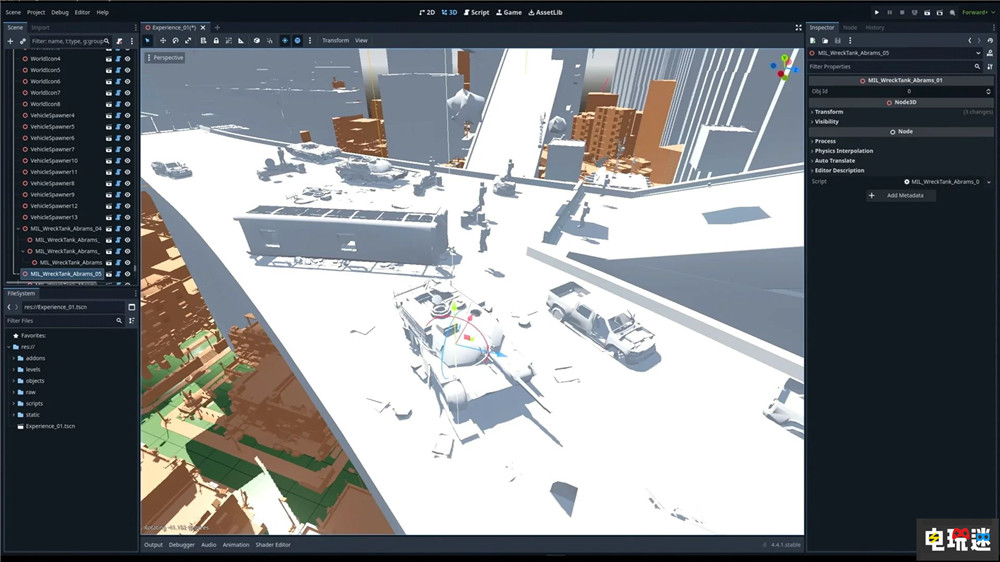Switch to the AssetLib workspace
The height and width of the screenshot is (562, 1000).
tap(545, 12)
